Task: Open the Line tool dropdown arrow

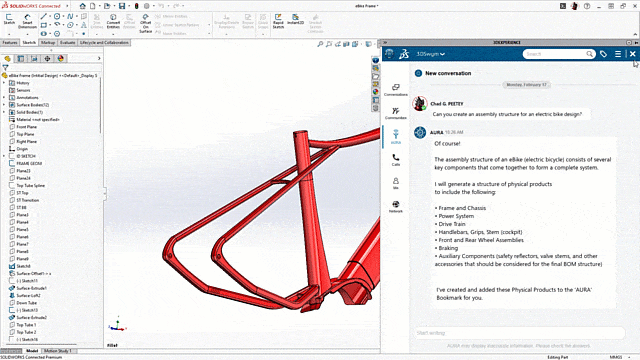Action: click(x=50, y=16)
